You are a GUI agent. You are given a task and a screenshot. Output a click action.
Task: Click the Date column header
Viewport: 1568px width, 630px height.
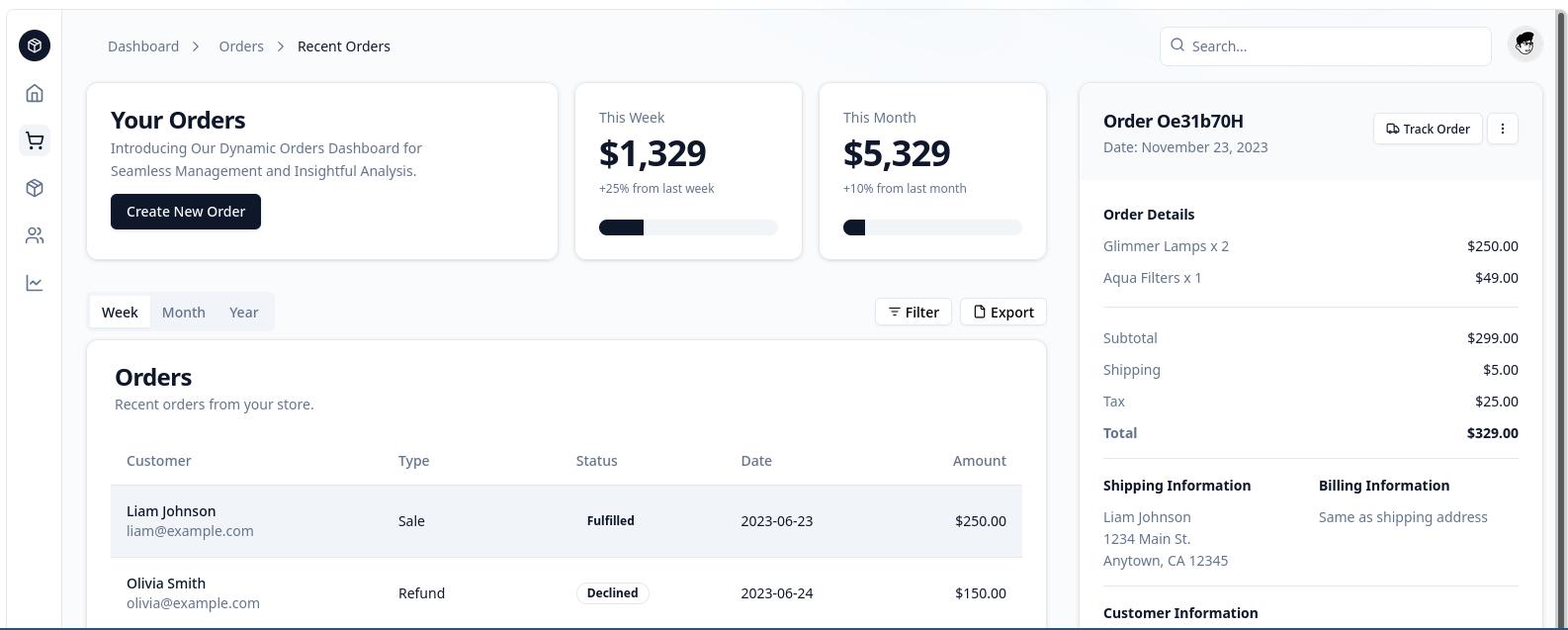coord(756,461)
